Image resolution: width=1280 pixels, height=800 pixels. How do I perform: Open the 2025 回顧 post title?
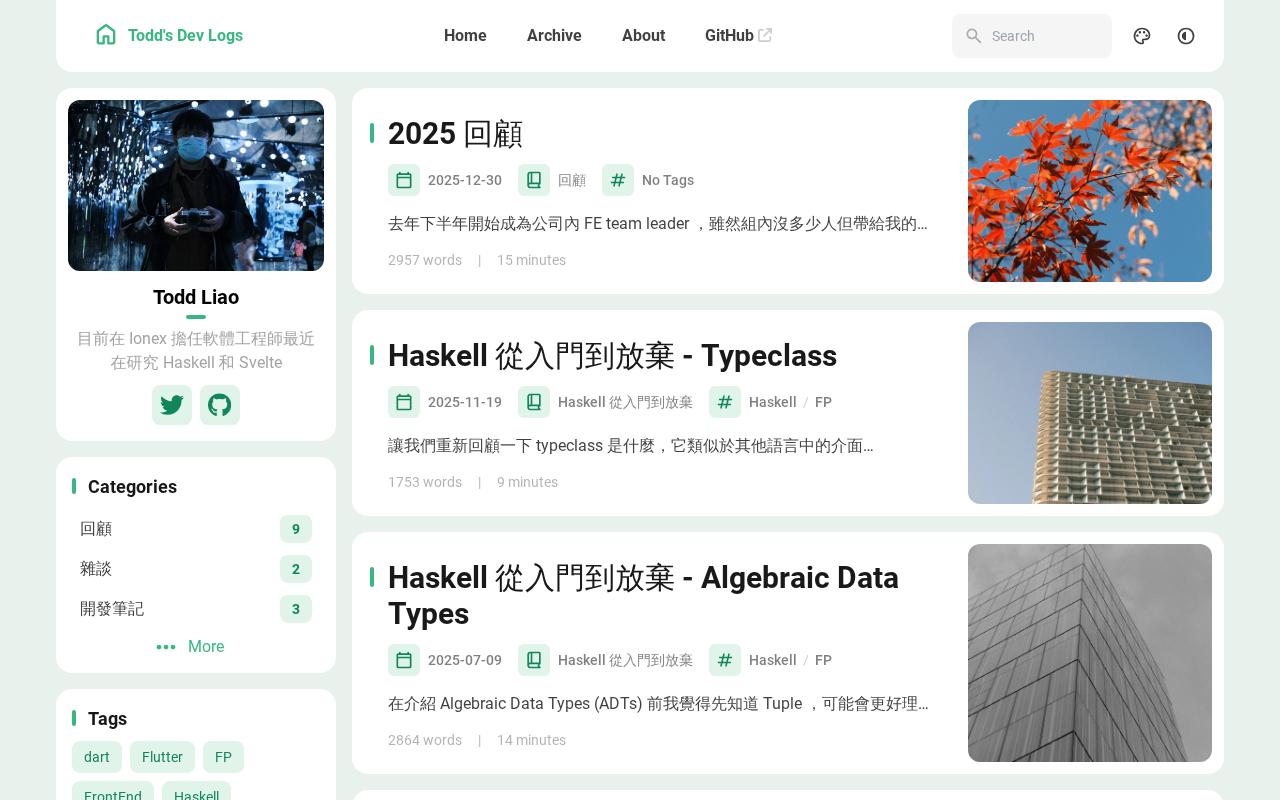point(455,134)
